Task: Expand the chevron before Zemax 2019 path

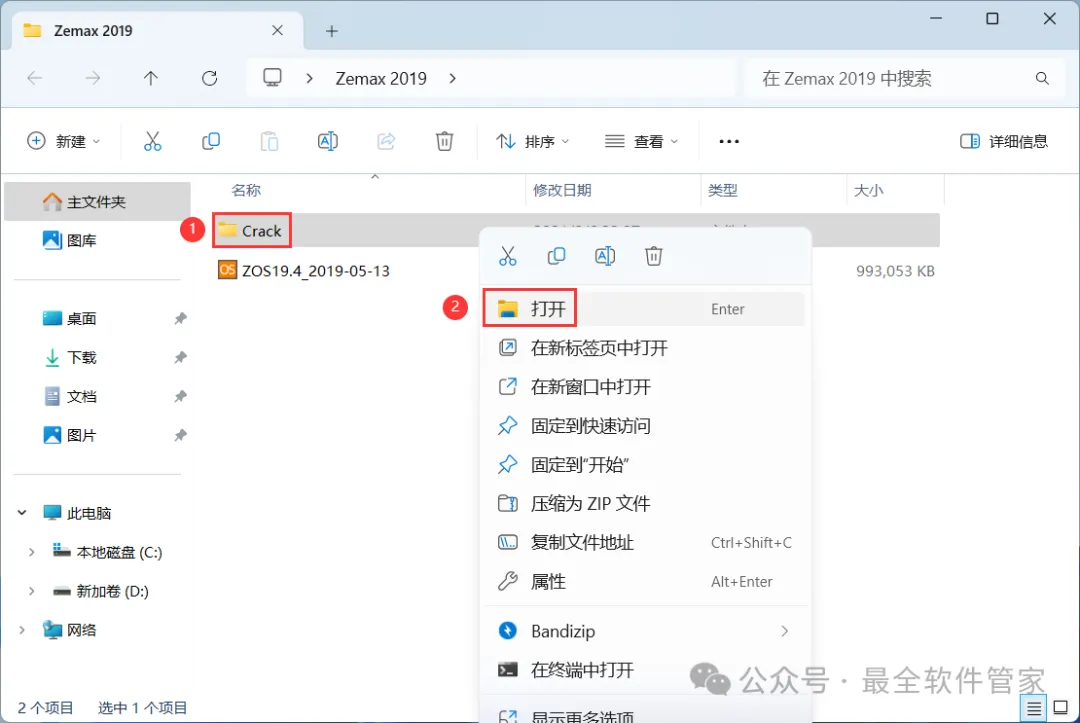Action: point(309,78)
